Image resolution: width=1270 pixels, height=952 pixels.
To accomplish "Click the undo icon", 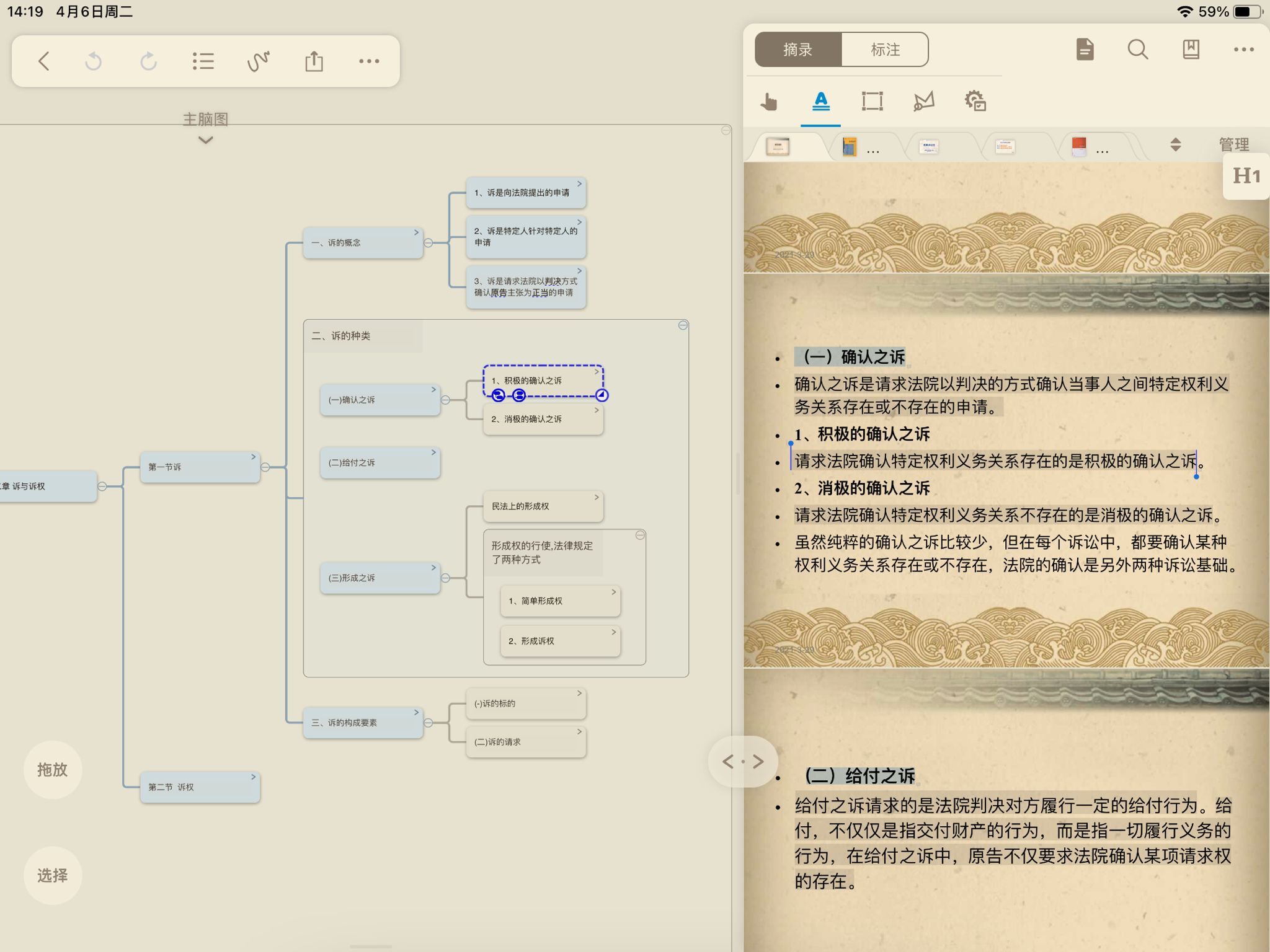I will coord(94,61).
